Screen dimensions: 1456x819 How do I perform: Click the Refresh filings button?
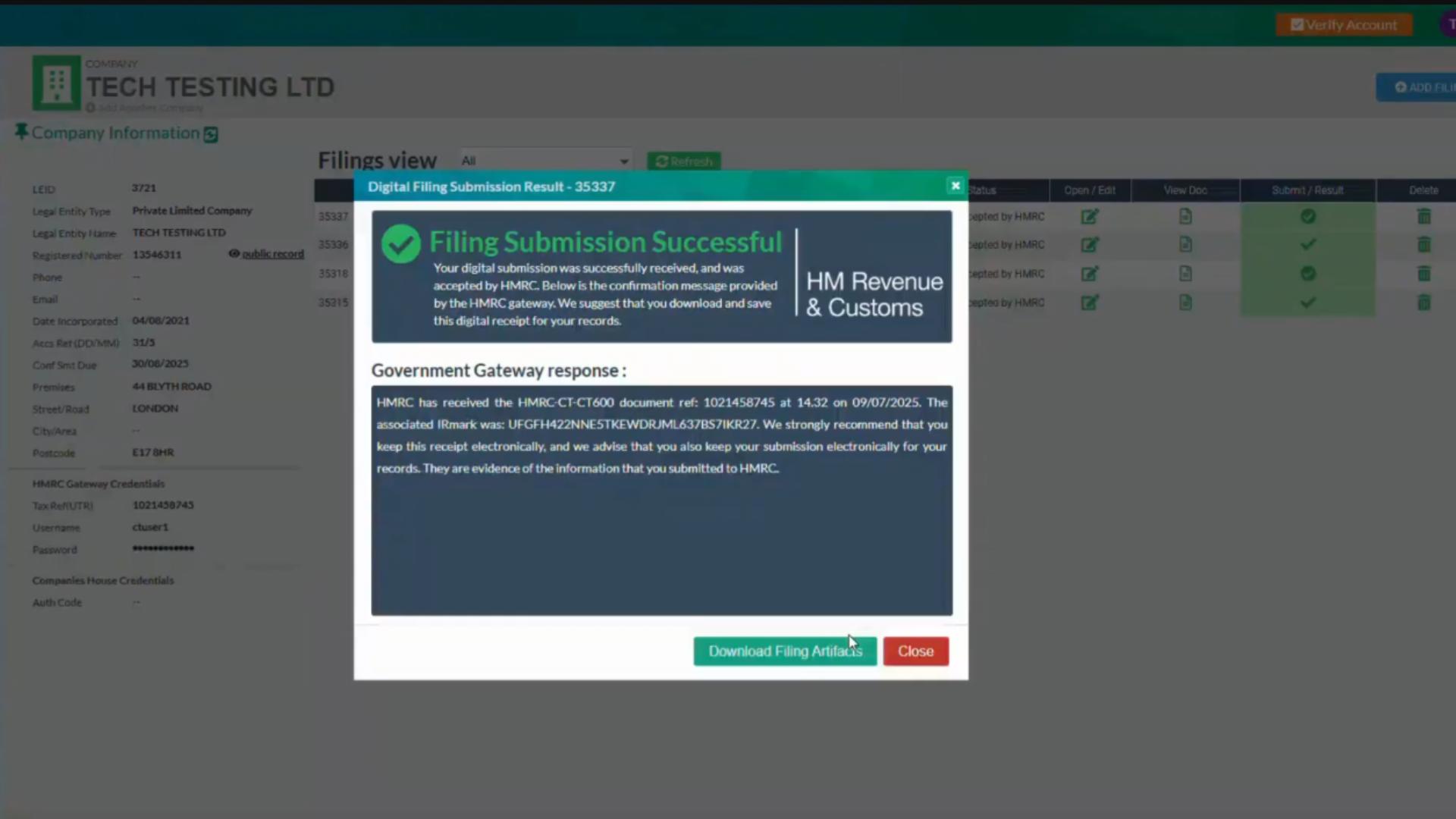coord(683,162)
